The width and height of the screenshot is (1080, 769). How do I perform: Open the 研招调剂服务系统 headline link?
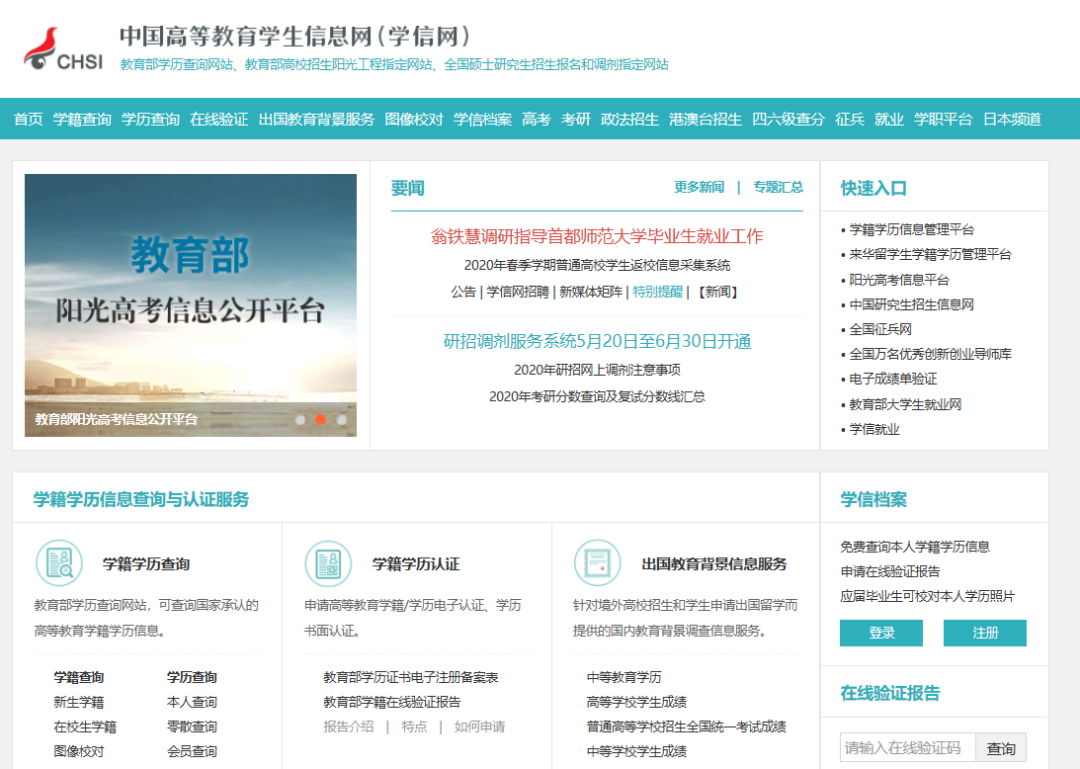point(597,341)
